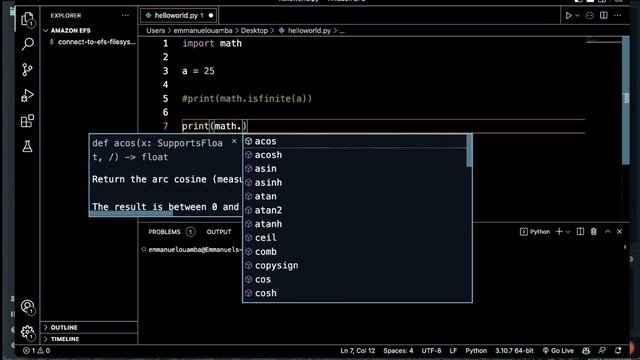Viewport: 640px width, 360px height.
Task: Open the Extensions view
Action: 27,121
